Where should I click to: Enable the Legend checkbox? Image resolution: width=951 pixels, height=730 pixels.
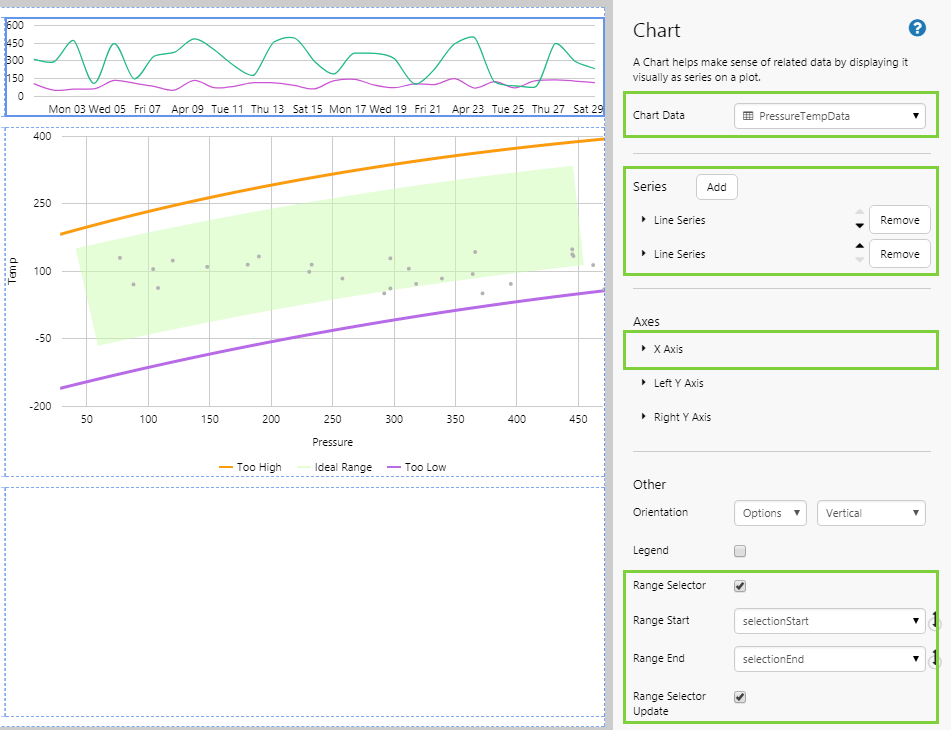(x=740, y=551)
